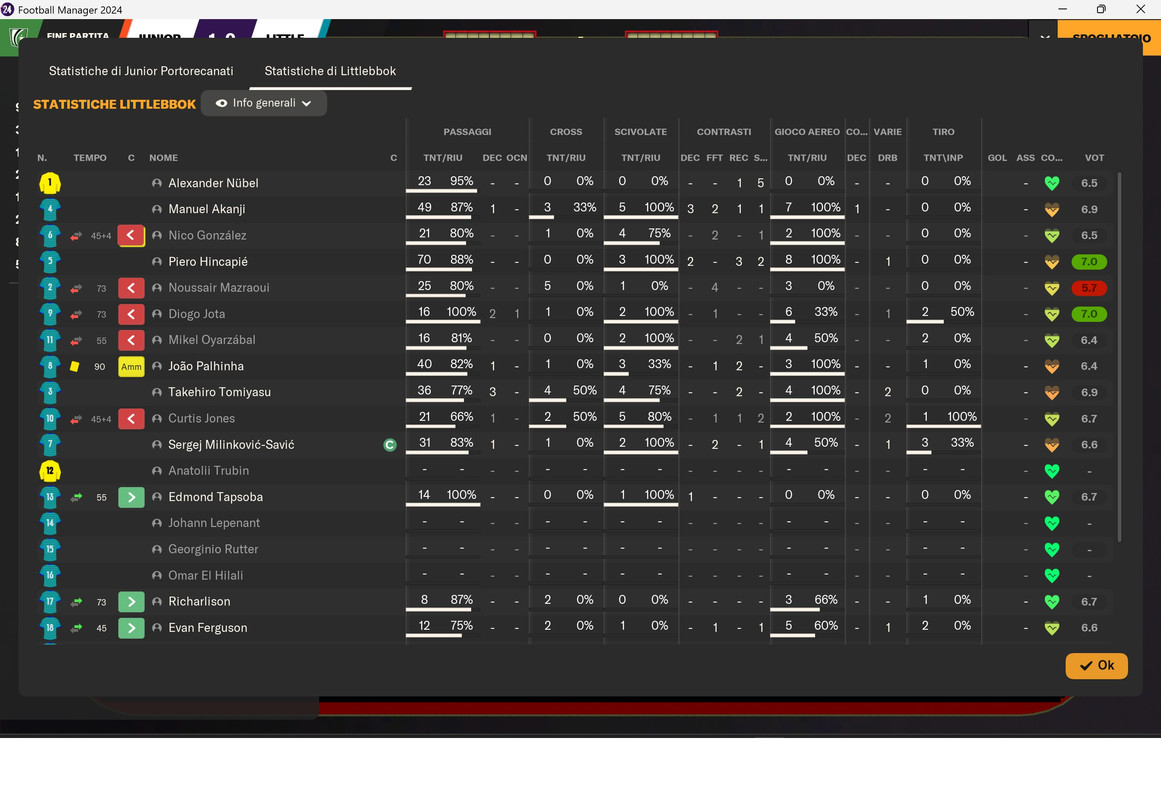This screenshot has height=800, width=1161.
Task: Click the red substituted-off arrow for Diogo Jota
Action: [131, 314]
